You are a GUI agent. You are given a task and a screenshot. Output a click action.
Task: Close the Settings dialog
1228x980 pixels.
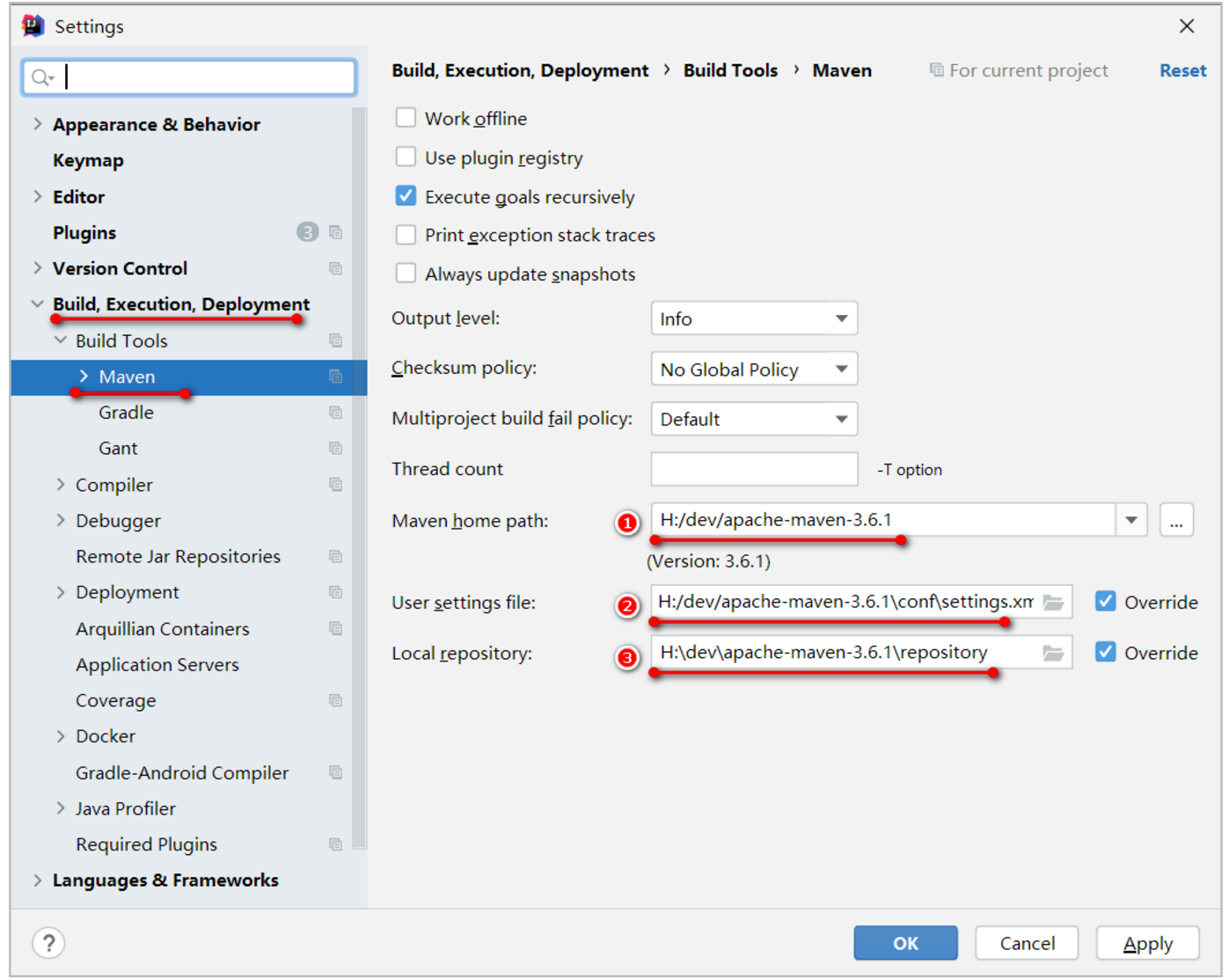point(1187,26)
